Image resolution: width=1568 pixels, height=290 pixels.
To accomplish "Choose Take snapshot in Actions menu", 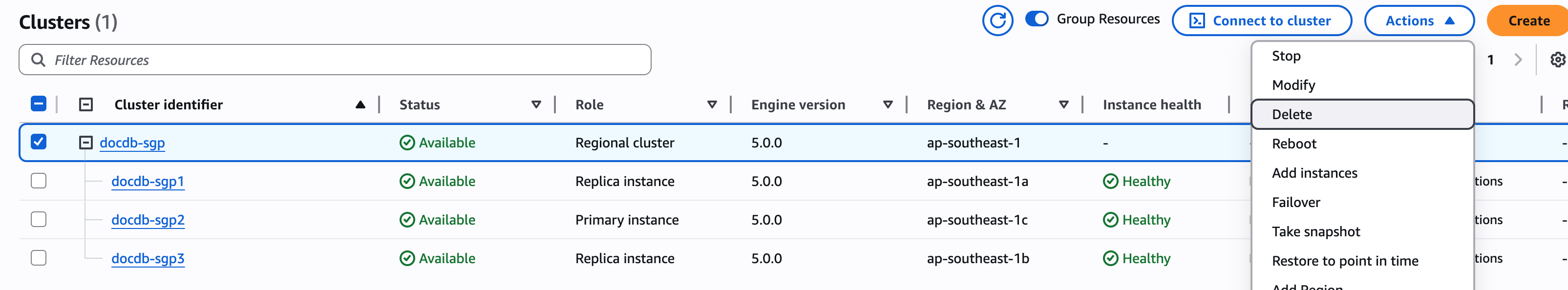I will (x=1315, y=231).
